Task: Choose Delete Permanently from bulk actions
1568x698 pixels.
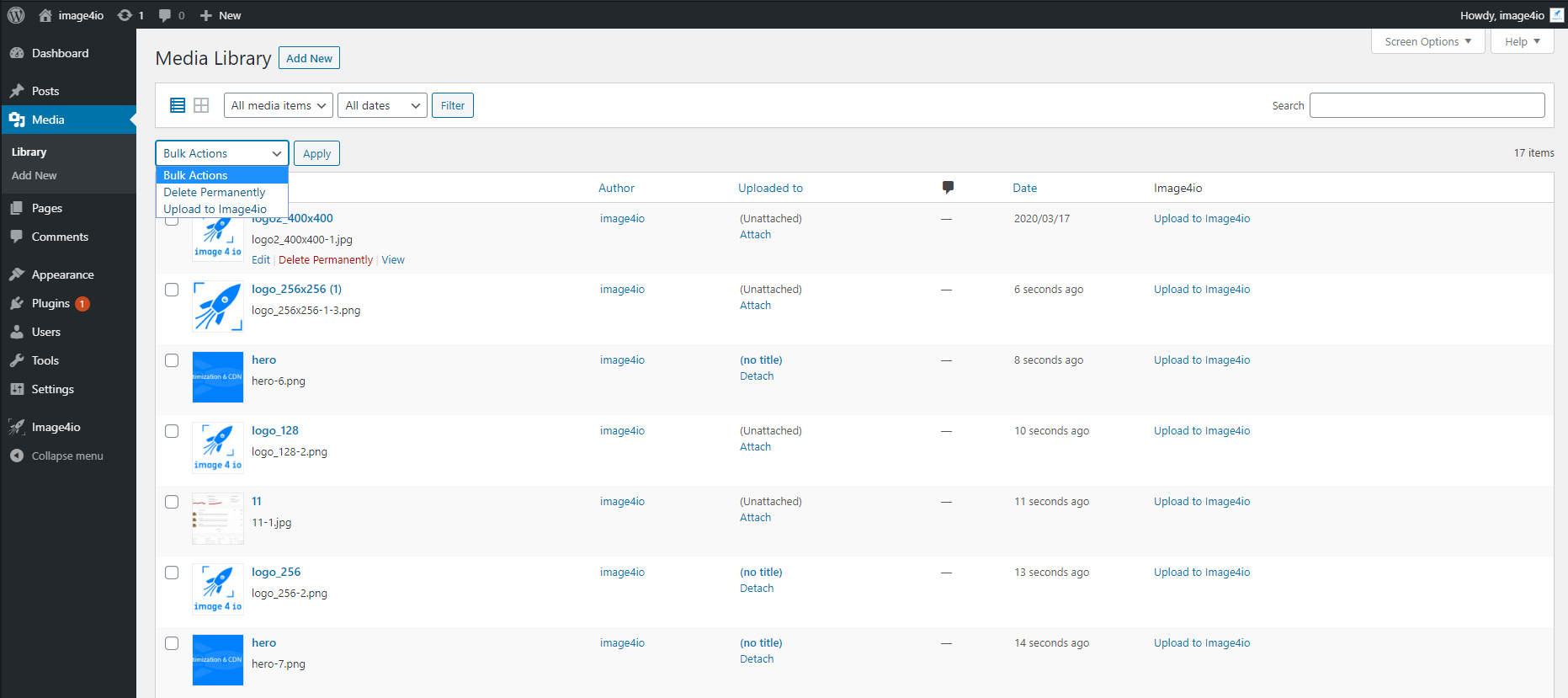Action: [x=222, y=192]
